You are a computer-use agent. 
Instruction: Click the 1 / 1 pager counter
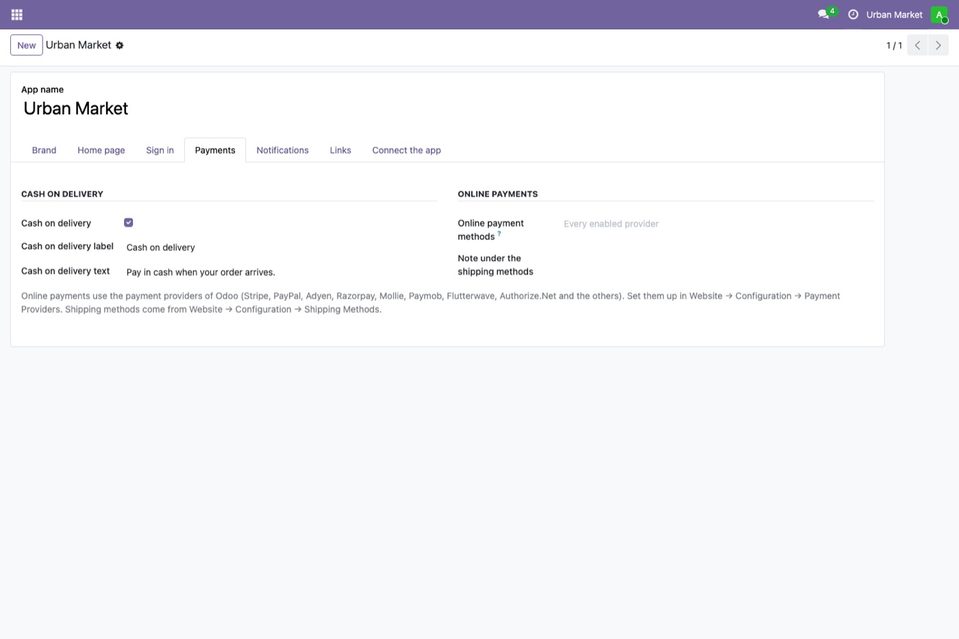click(894, 45)
